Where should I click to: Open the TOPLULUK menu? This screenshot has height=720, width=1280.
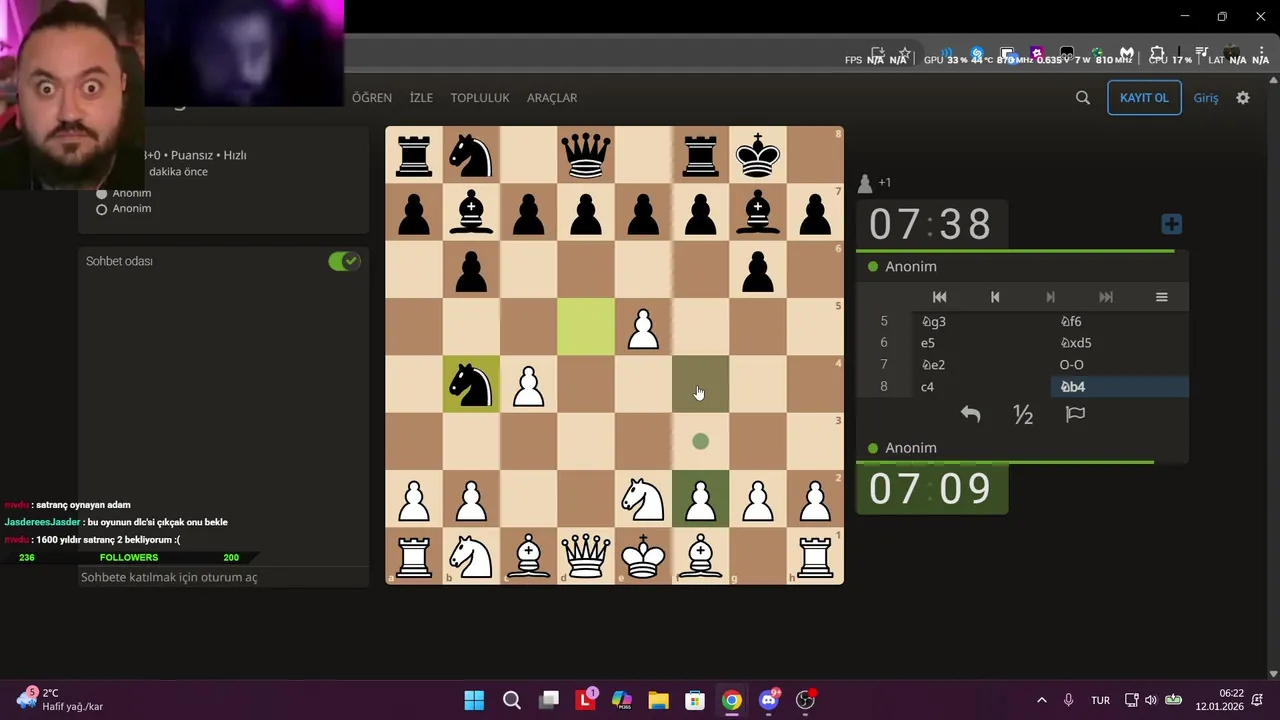480,98
